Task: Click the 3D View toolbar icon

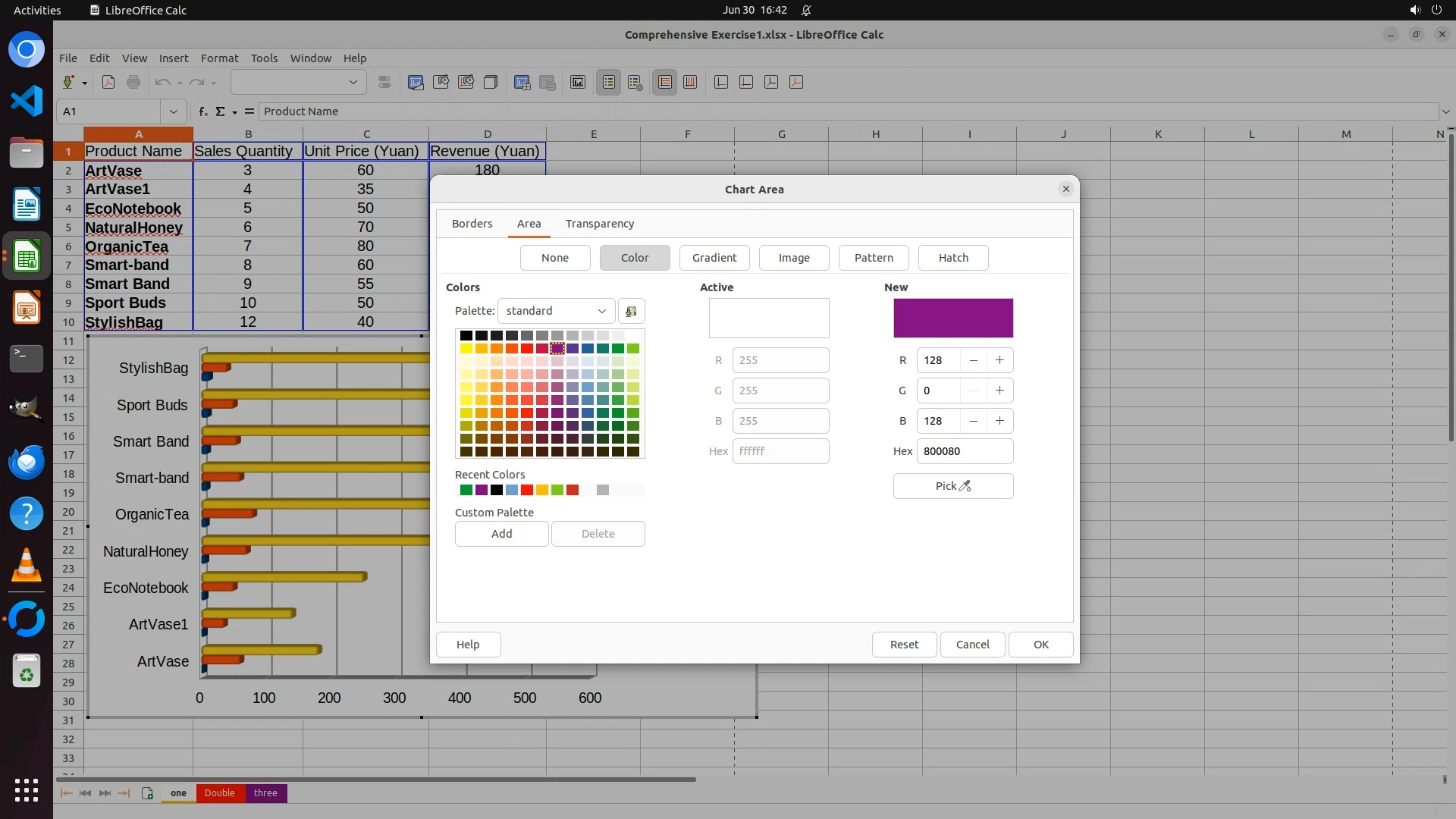Action: coord(491,82)
